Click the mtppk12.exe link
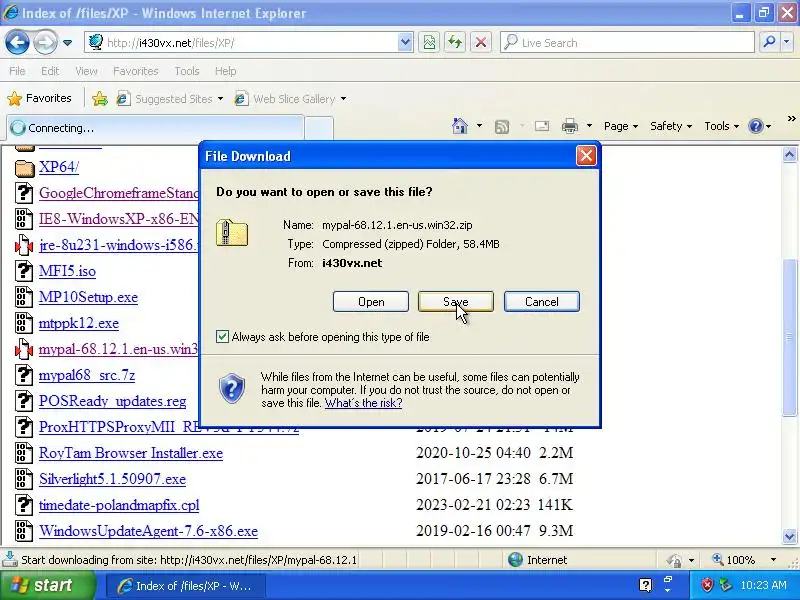This screenshot has width=800, height=600. point(79,323)
